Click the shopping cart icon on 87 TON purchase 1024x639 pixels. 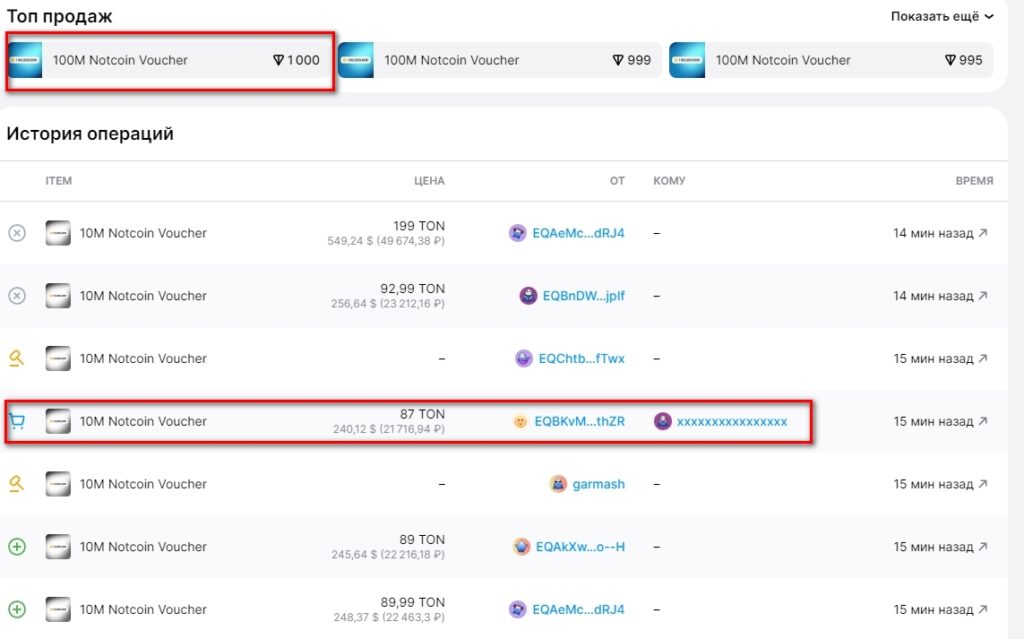(x=16, y=421)
